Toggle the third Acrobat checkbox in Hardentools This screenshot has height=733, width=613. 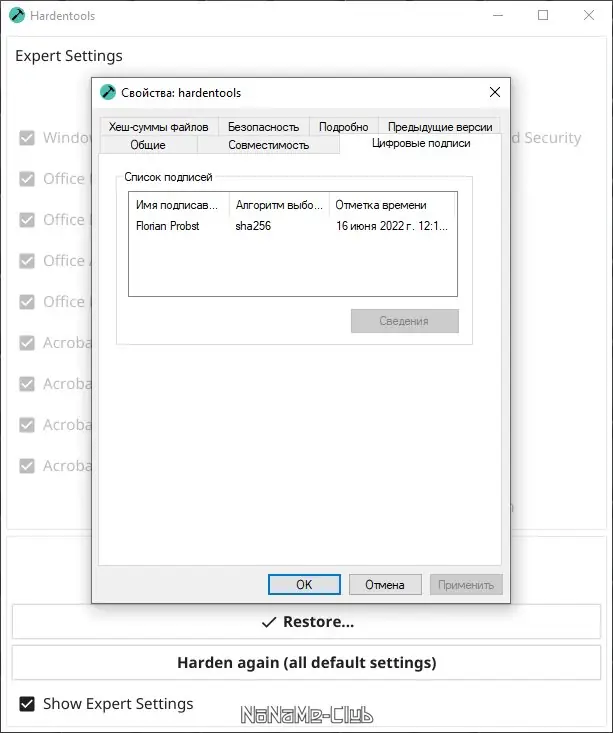click(27, 424)
